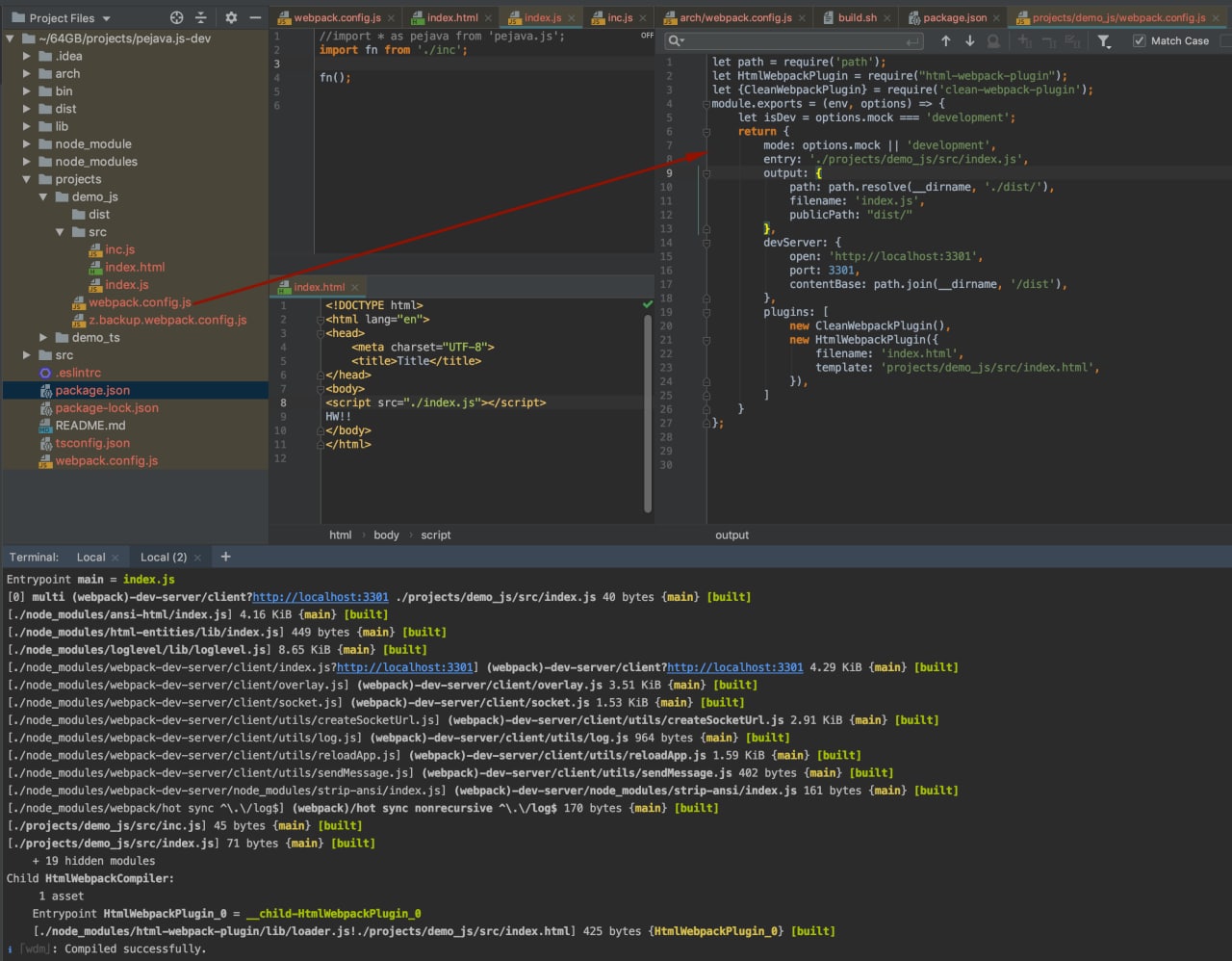Open localhost:3301 link in the multi (webpack) line

[x=321, y=597]
